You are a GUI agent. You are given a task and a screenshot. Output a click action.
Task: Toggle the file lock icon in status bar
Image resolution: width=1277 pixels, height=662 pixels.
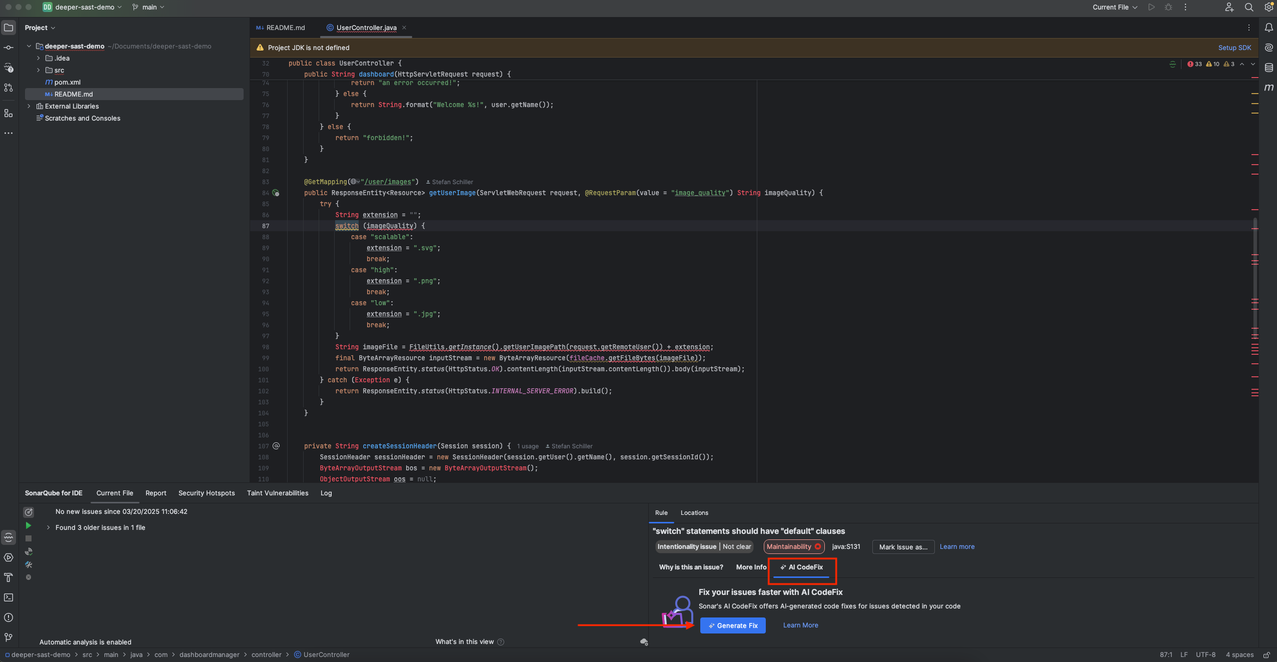pyautogui.click(x=1267, y=655)
